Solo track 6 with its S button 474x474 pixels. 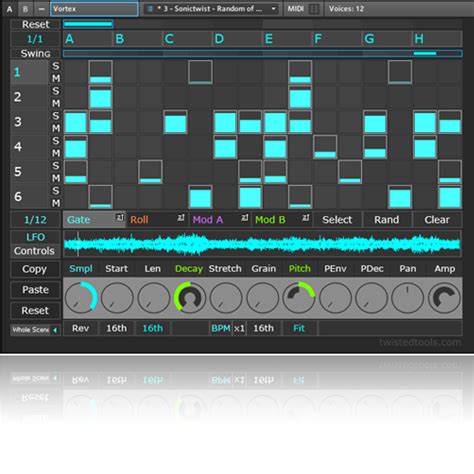click(x=56, y=191)
